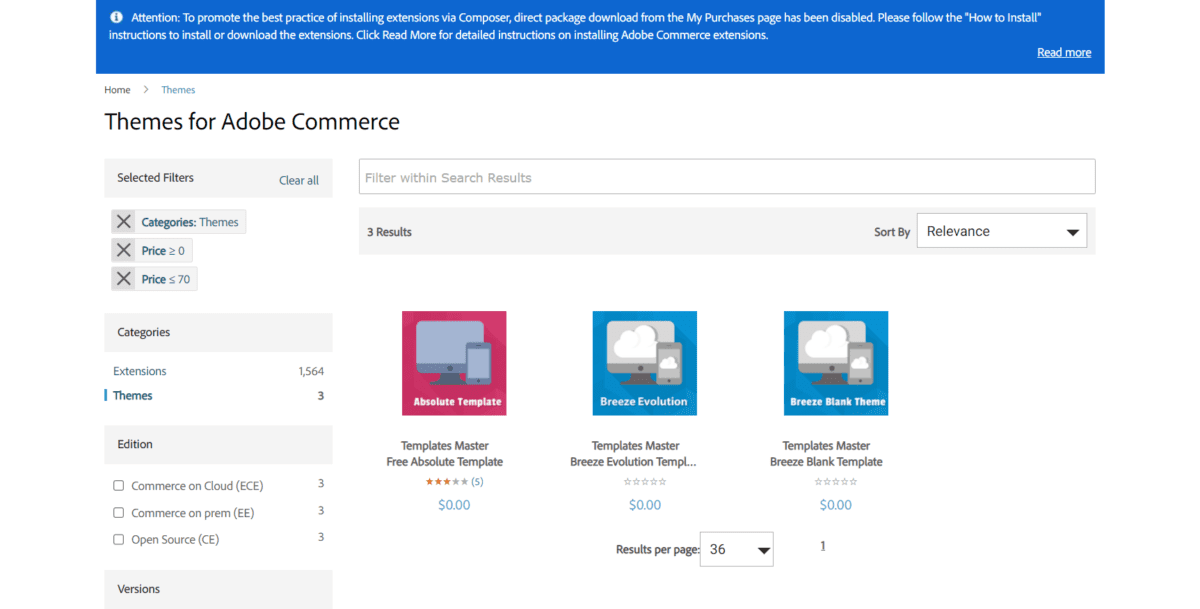
Task: Click the Categories section header
Action: (218, 332)
